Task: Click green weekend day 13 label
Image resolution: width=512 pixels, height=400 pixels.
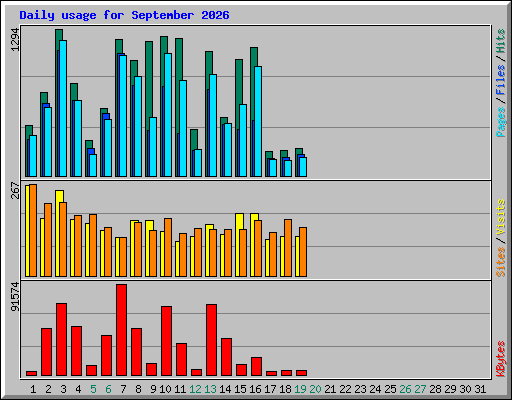Action: pos(210,389)
